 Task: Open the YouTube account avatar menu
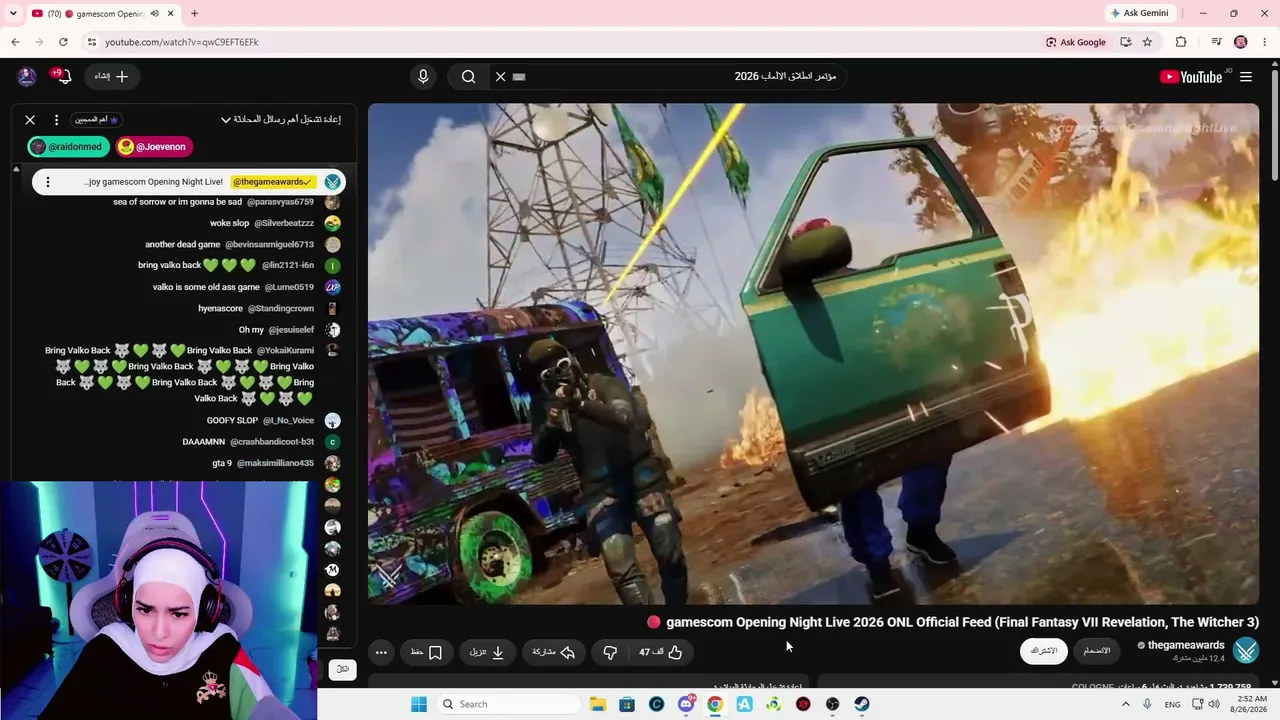click(27, 77)
